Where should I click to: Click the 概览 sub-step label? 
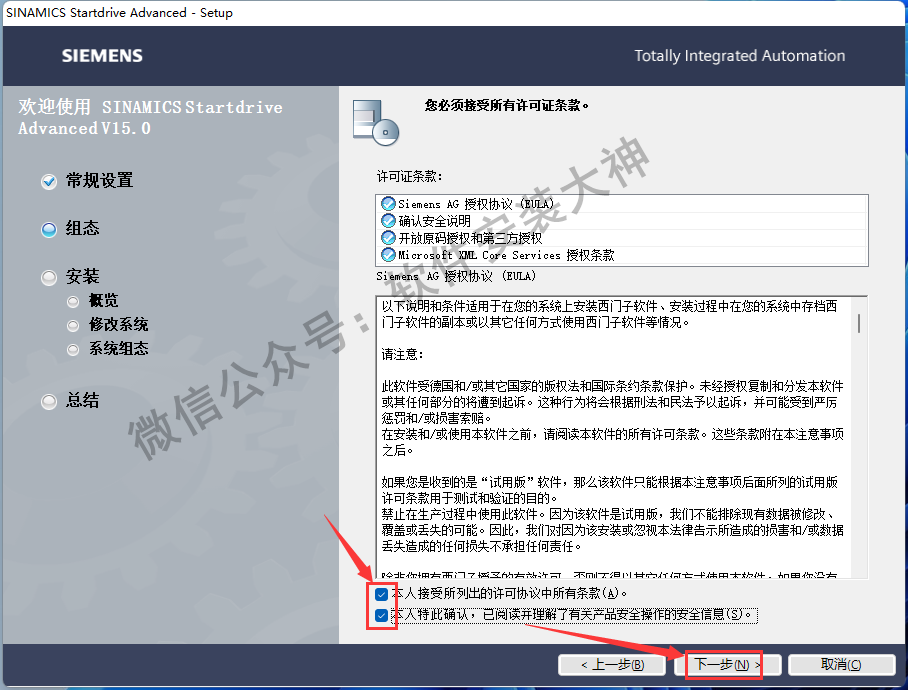tap(103, 300)
